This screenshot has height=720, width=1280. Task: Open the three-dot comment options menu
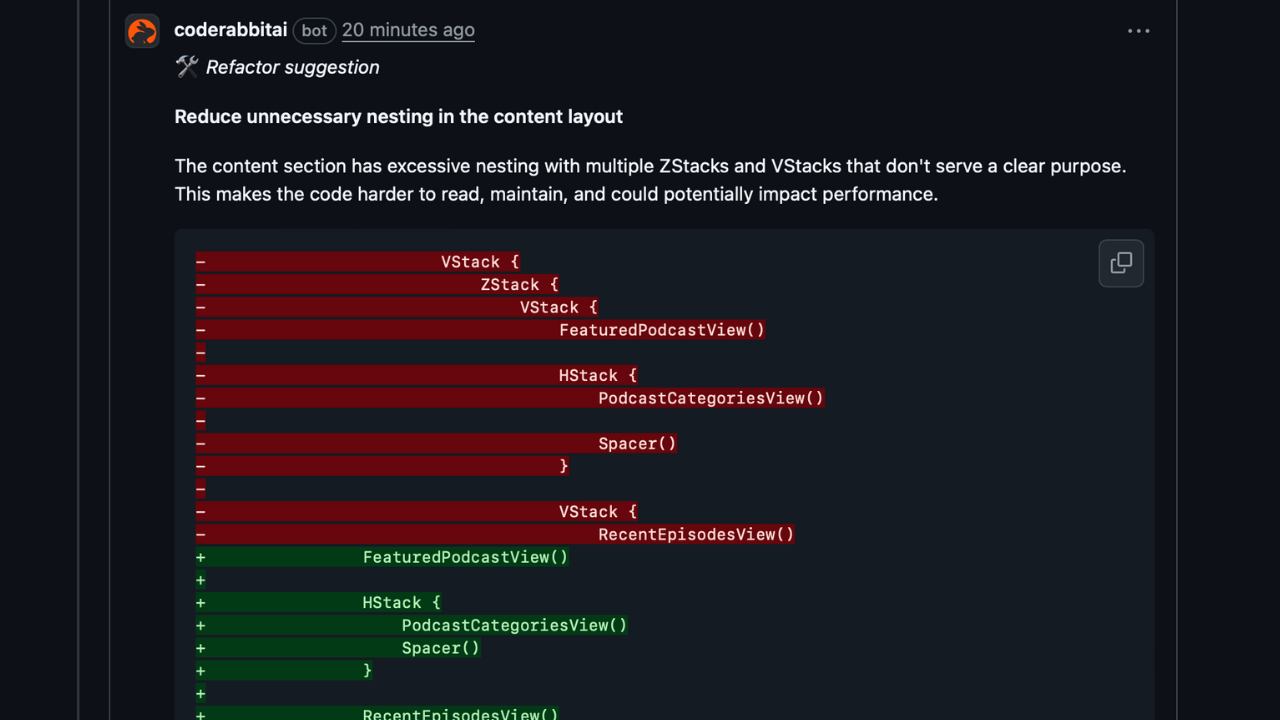click(x=1138, y=31)
